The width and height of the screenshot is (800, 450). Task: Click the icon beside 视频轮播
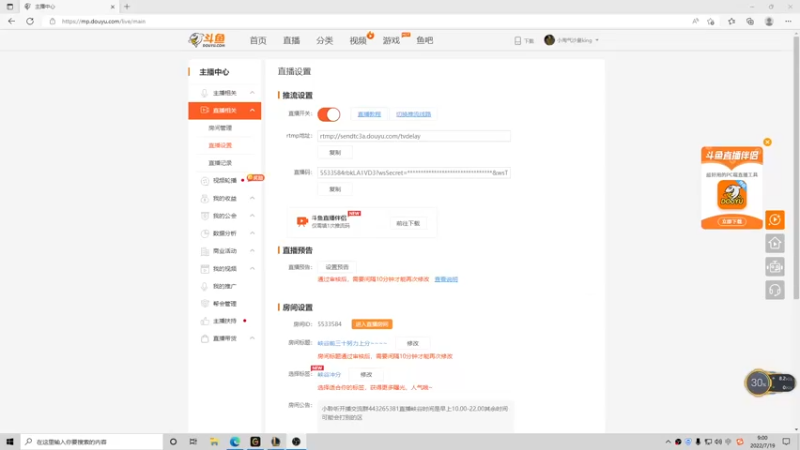pos(205,181)
